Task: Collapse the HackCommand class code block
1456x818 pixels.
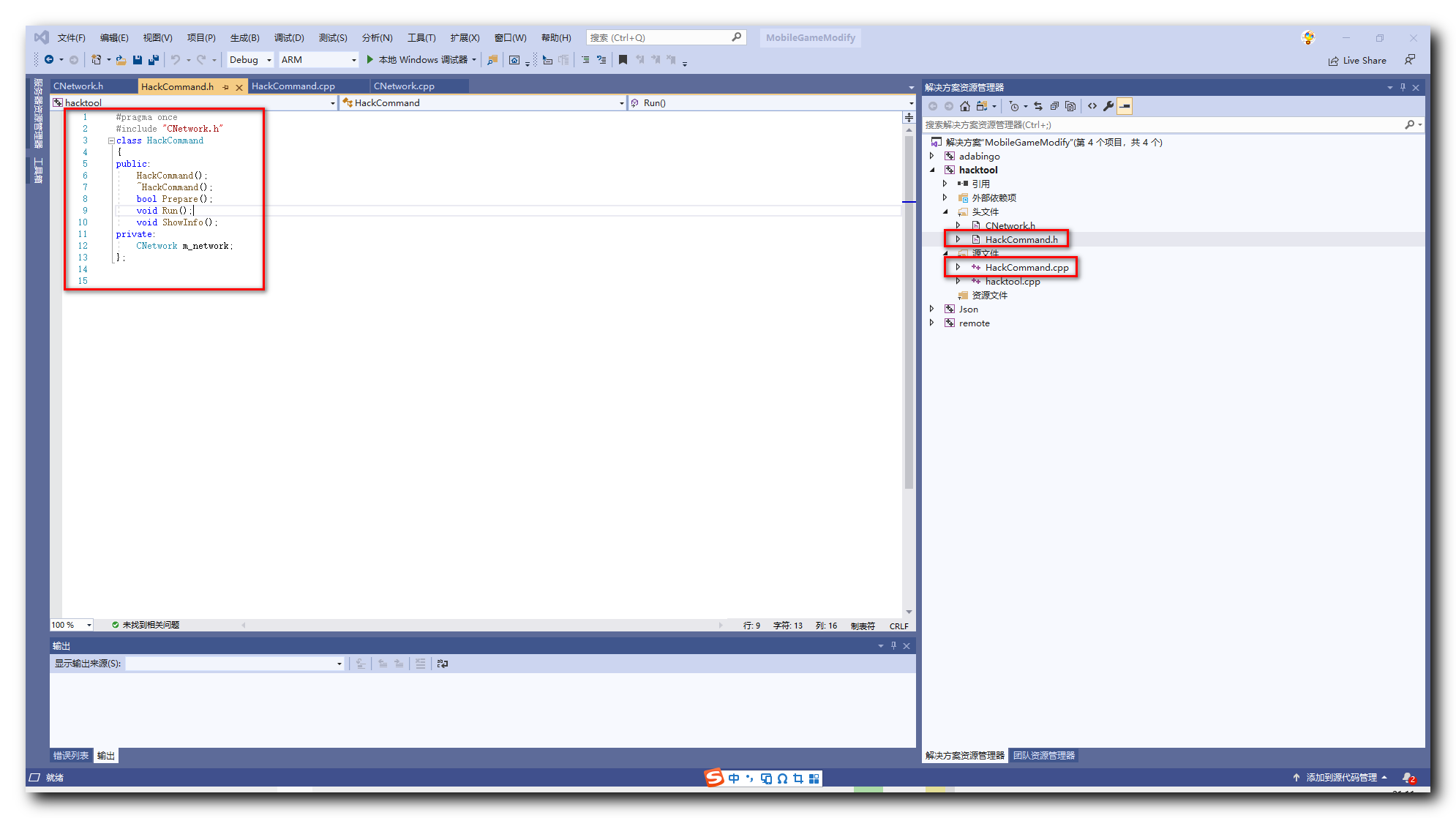Action: point(111,140)
